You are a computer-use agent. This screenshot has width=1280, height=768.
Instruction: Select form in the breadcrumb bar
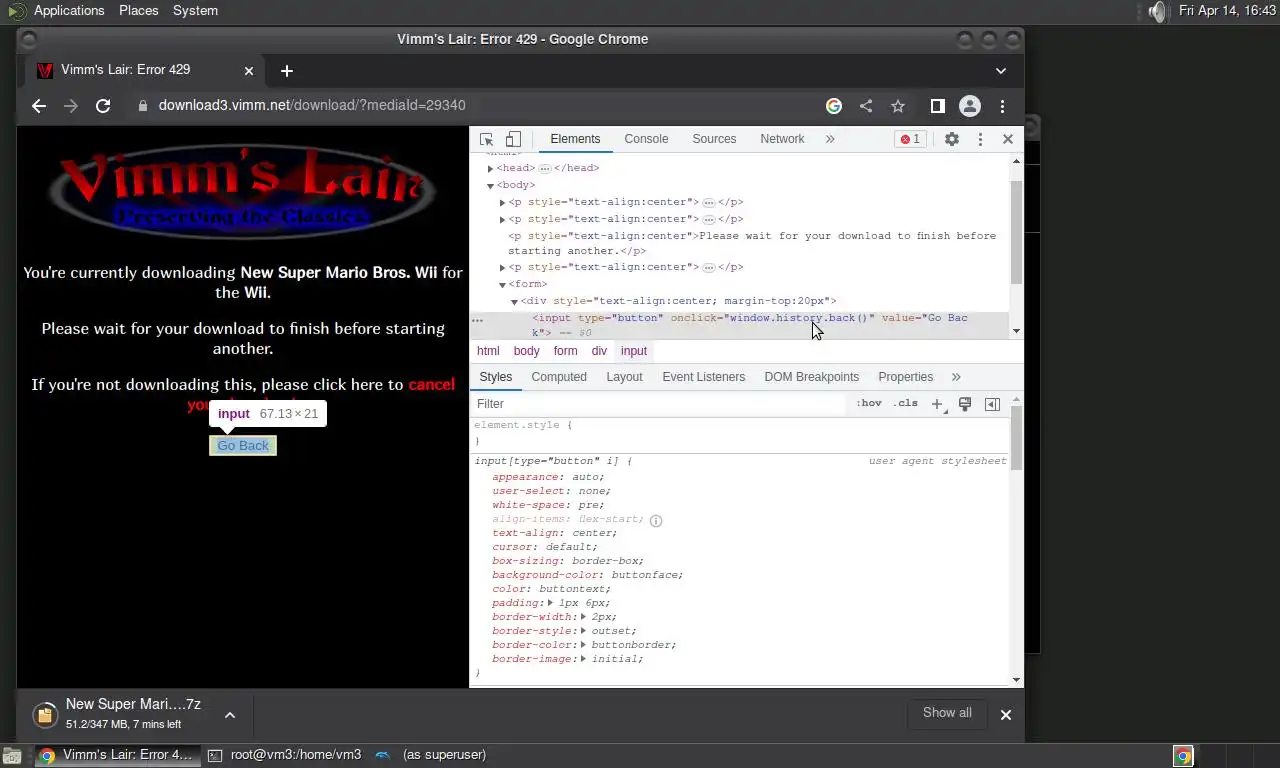pos(565,351)
